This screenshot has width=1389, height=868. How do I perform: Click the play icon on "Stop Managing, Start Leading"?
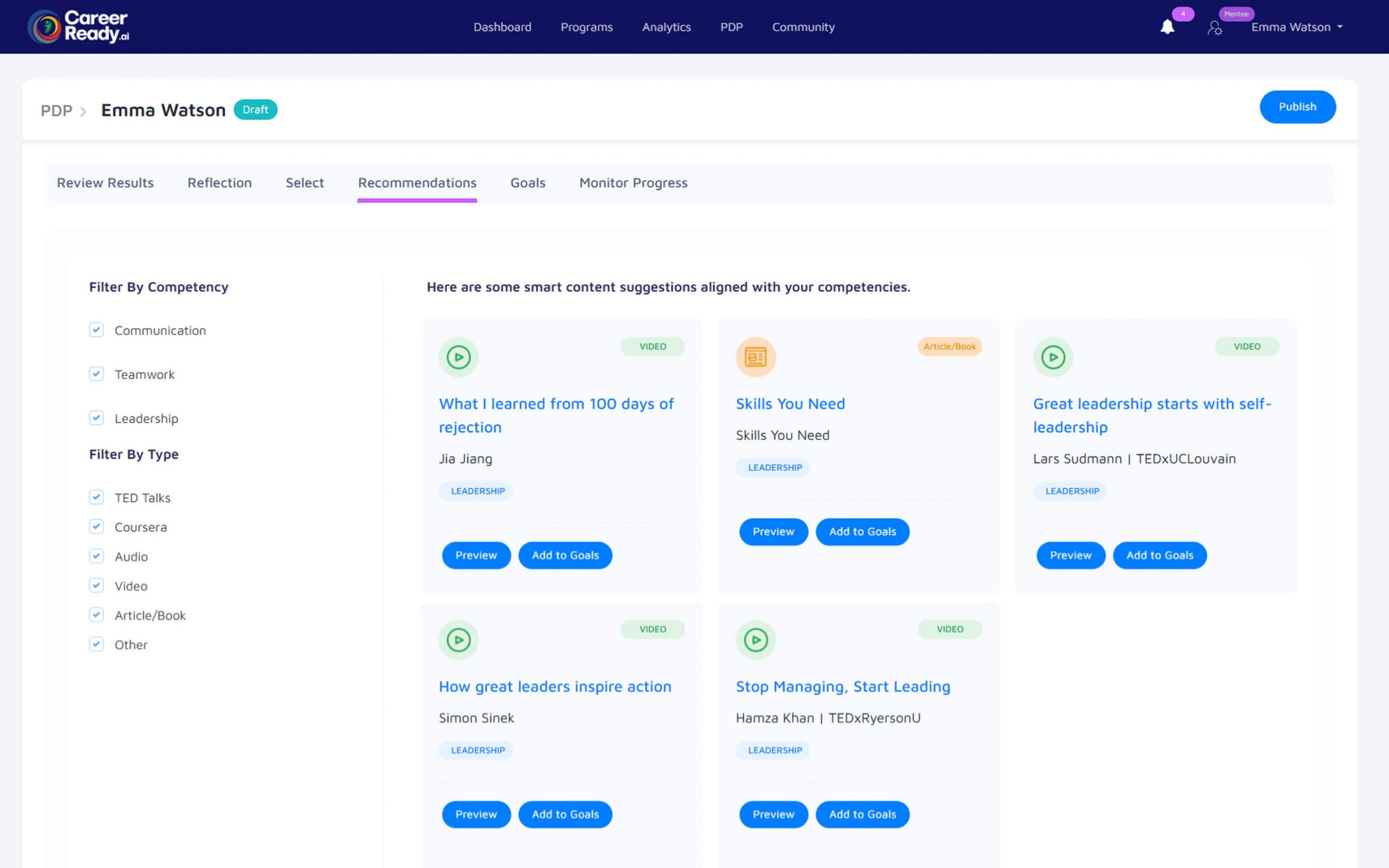click(x=755, y=640)
